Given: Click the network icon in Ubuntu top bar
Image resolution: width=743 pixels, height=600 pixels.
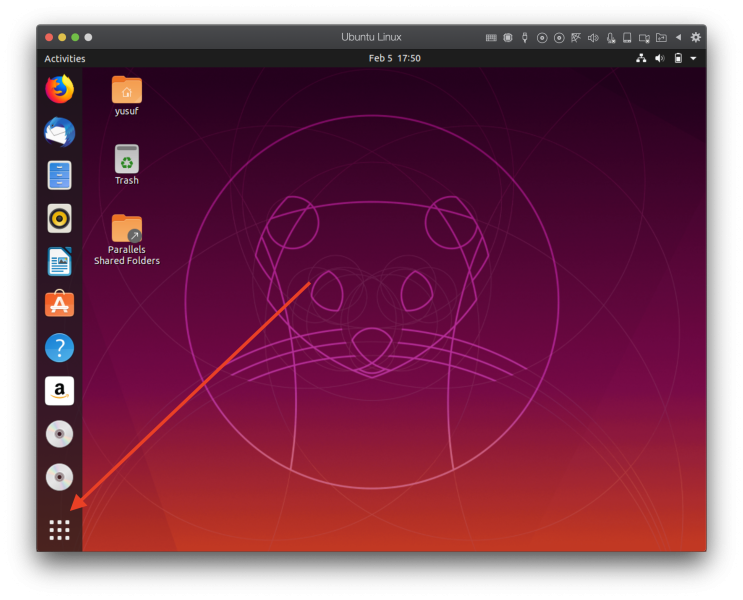Looking at the screenshot, I should click(641, 58).
